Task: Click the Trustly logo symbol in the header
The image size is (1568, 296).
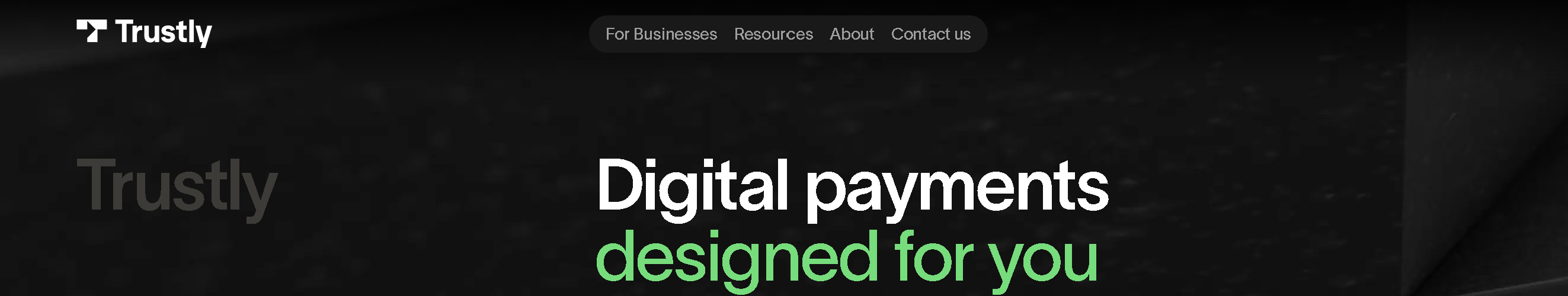Action: coord(91,31)
